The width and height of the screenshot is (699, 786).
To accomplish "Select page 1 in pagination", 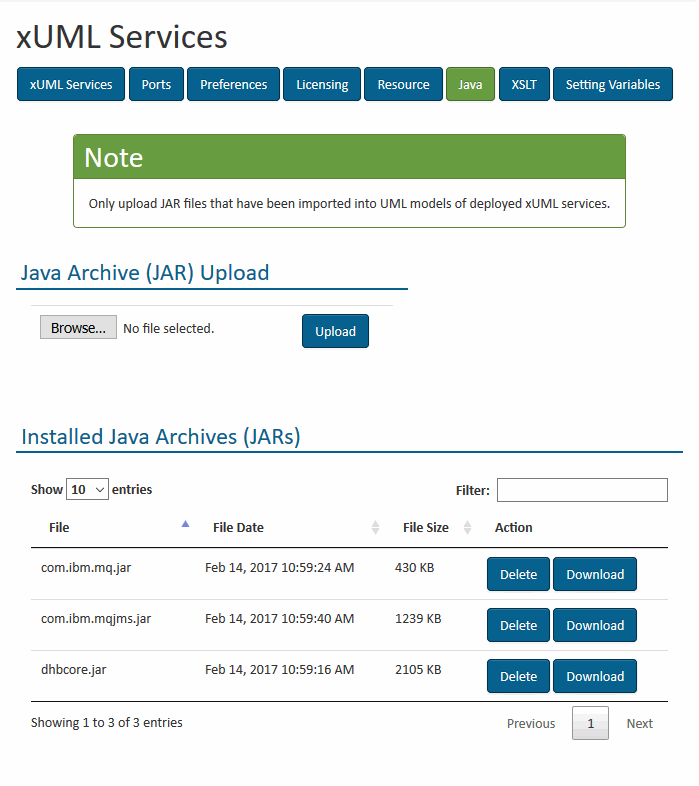I will click(x=590, y=723).
